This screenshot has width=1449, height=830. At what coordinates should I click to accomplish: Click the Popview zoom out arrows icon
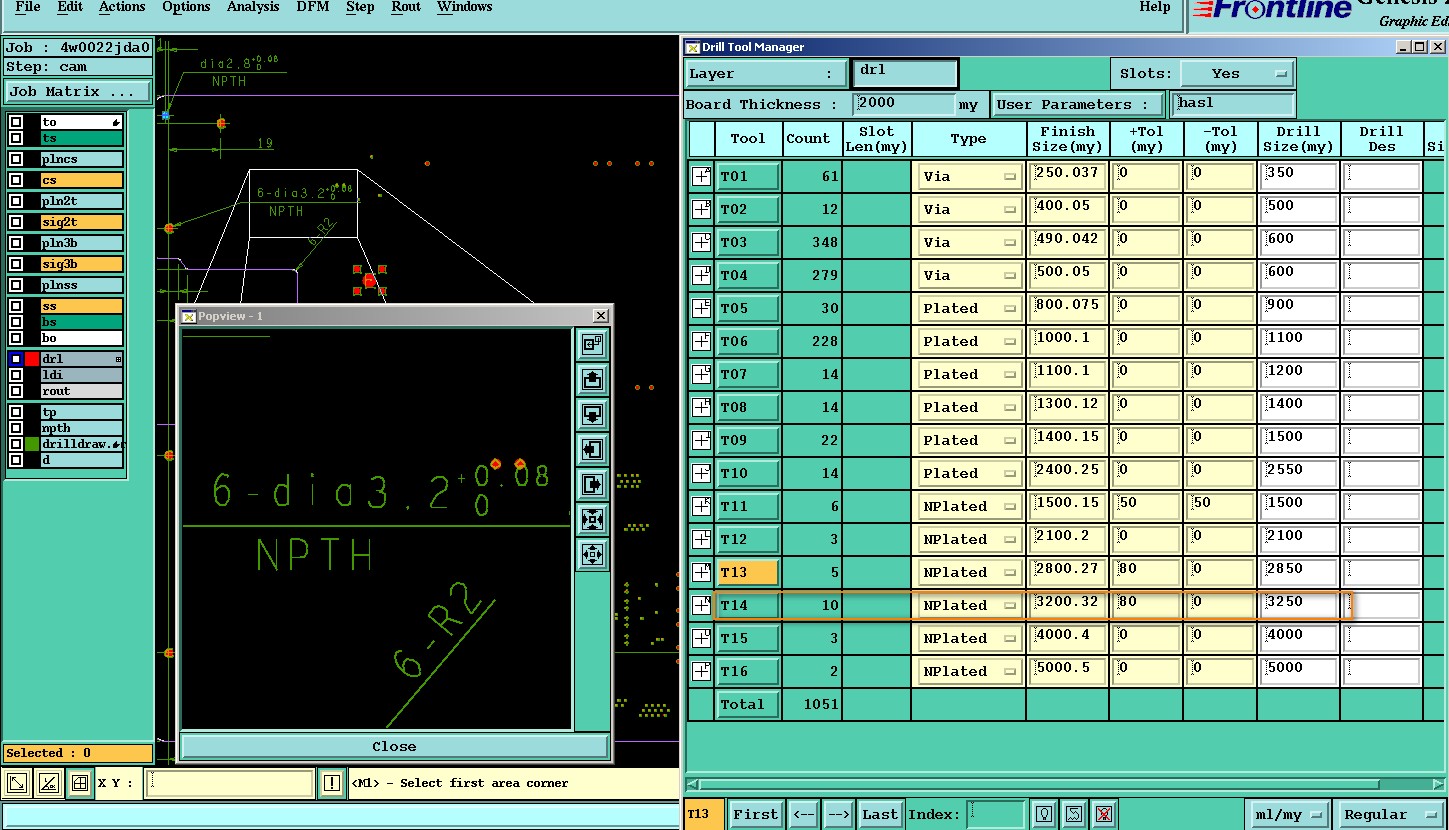[x=592, y=554]
